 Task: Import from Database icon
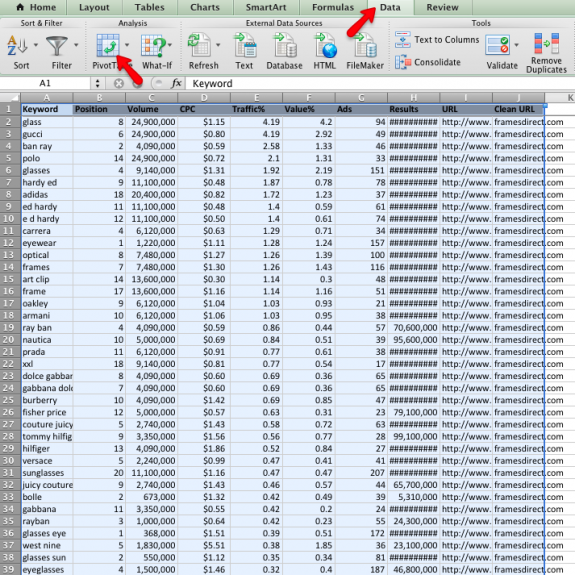(x=285, y=46)
